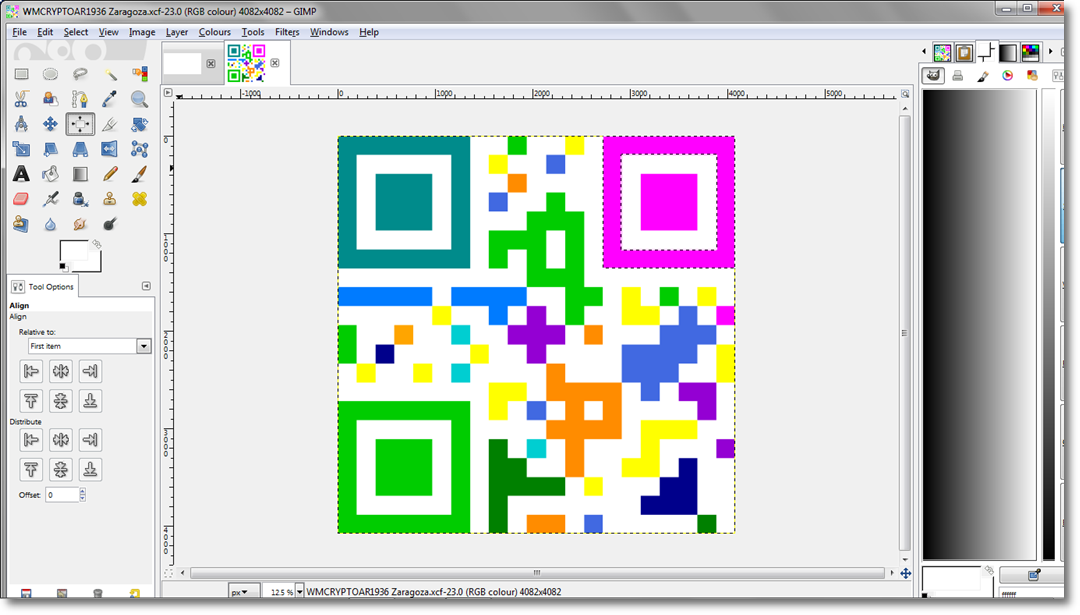
Task: Choose the Shear tool
Action: [50, 149]
